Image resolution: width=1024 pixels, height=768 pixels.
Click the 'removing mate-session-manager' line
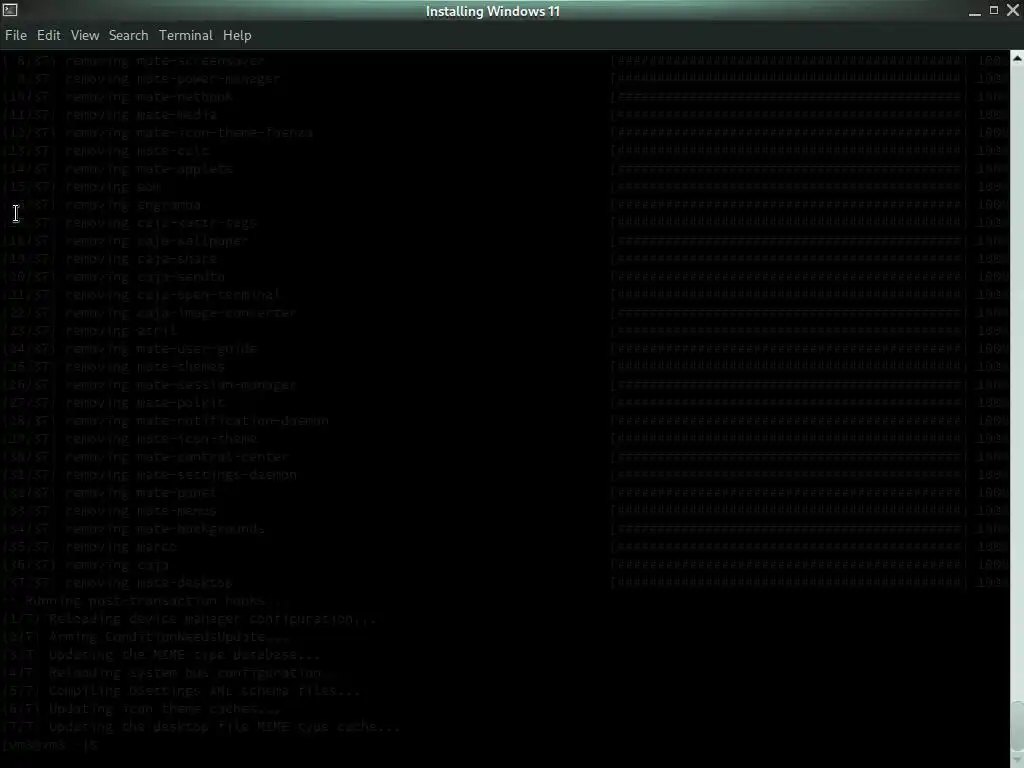150,385
